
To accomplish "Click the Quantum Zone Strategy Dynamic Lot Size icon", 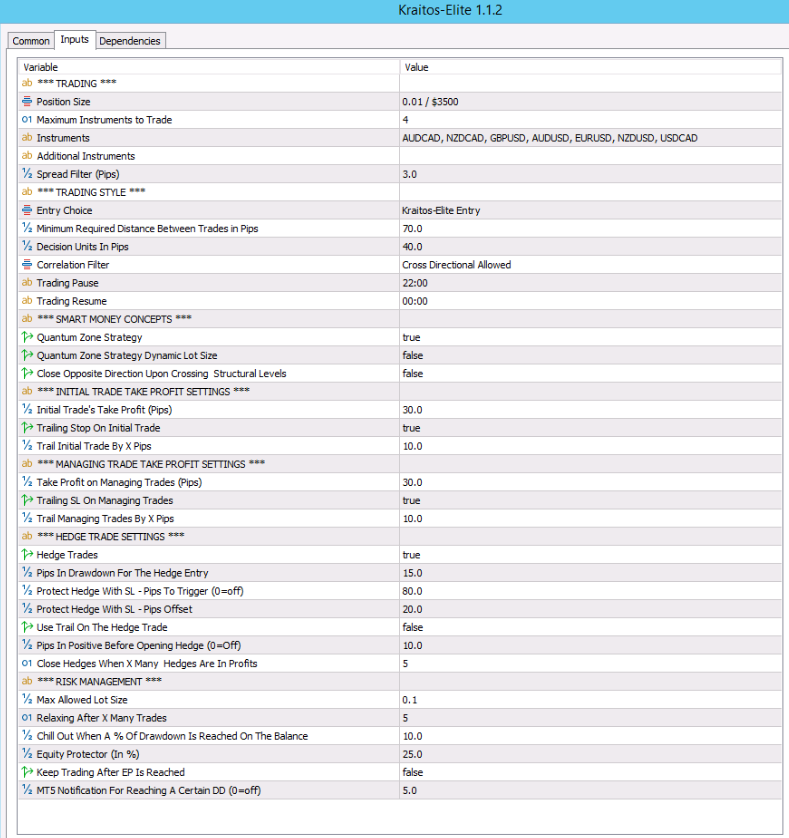I will pos(27,355).
